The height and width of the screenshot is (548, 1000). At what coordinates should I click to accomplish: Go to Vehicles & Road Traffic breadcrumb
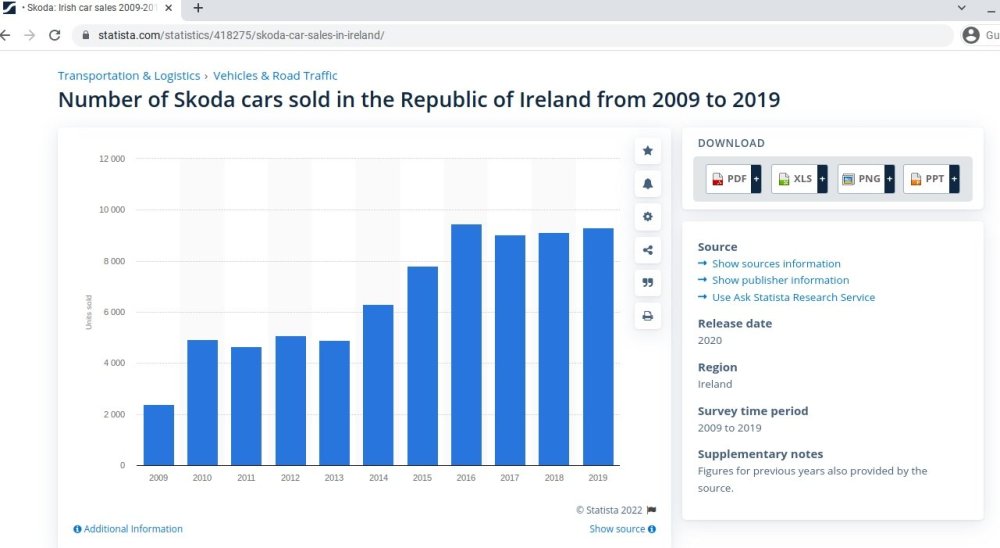[x=275, y=75]
